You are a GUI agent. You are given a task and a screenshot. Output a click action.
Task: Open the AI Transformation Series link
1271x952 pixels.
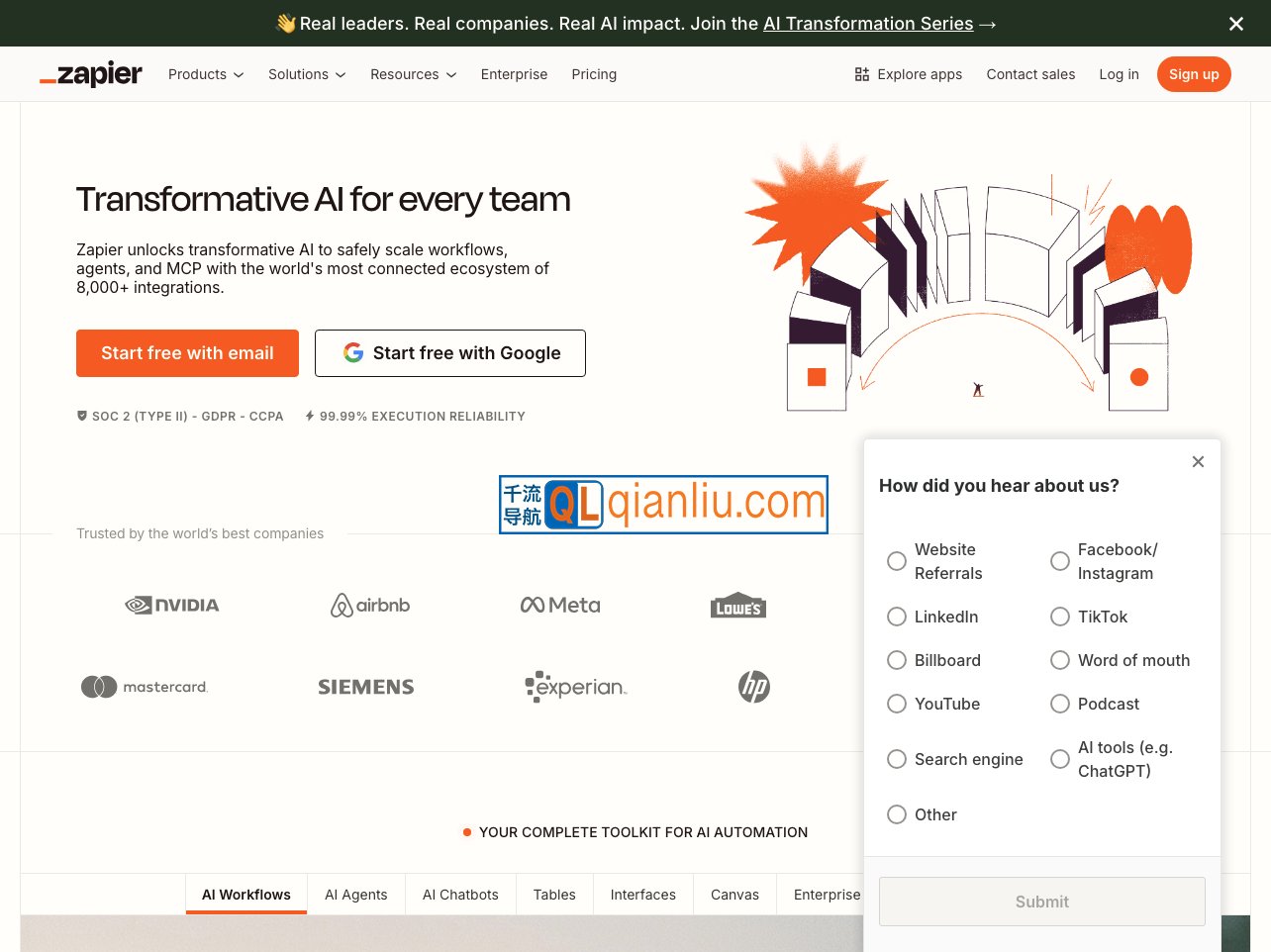[868, 24]
